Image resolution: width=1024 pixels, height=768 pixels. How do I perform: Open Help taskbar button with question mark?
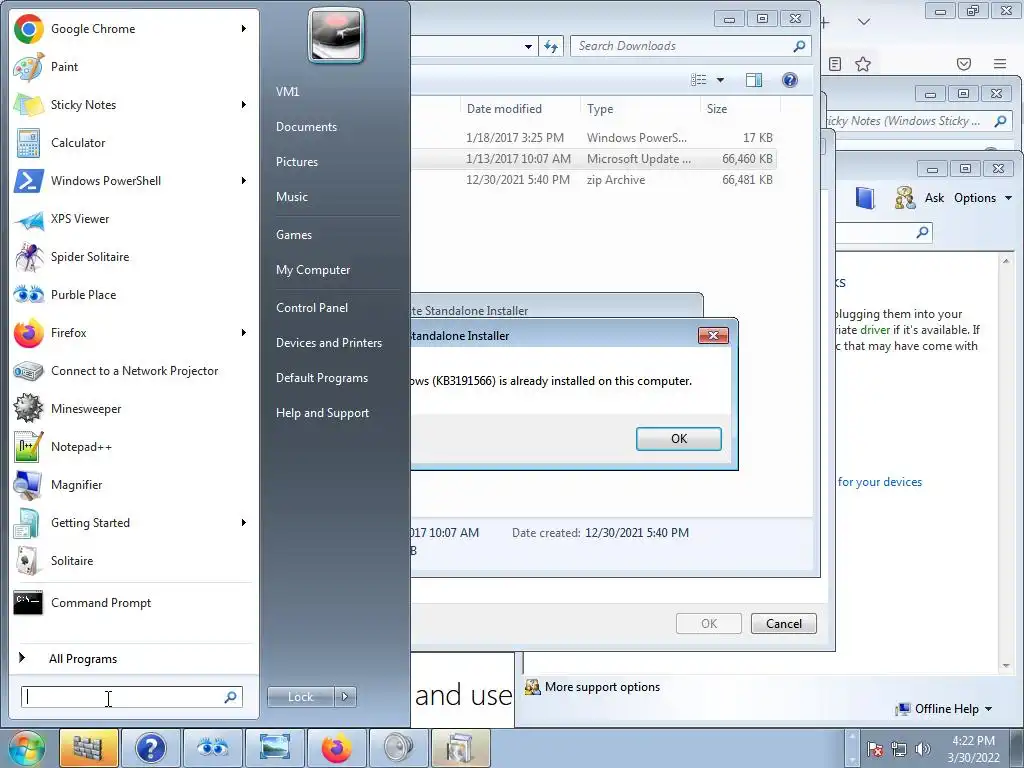click(x=150, y=748)
